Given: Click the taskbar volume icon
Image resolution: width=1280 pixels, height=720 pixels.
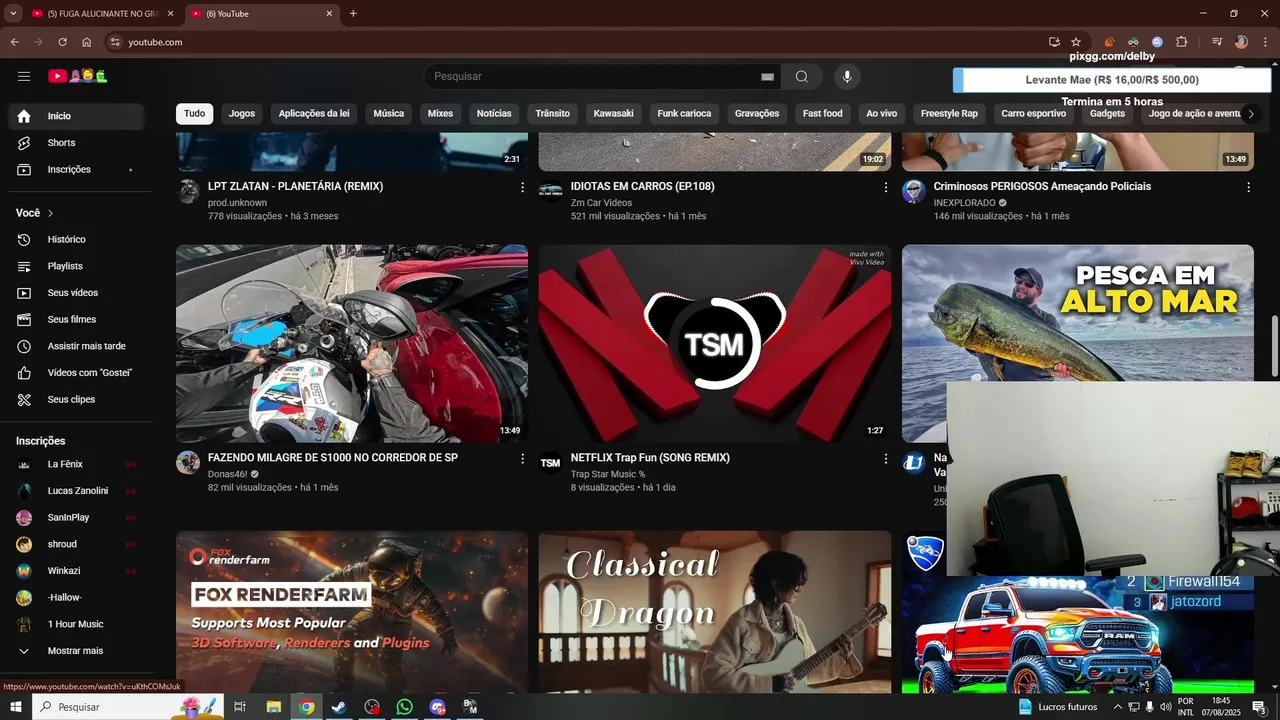Looking at the screenshot, I should 1165,707.
